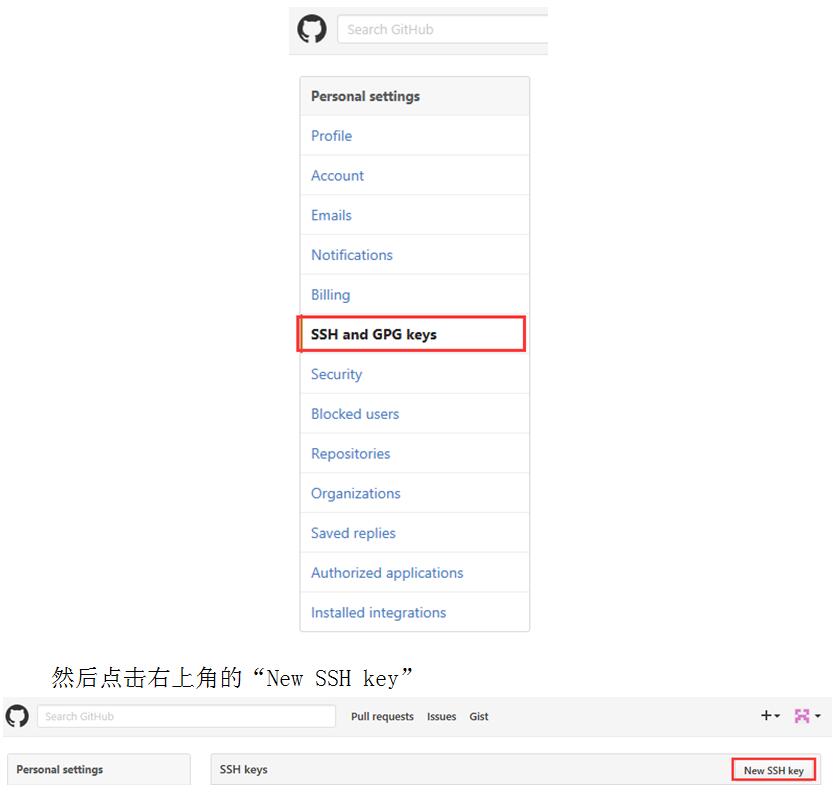Click Personal settings heading in the bottom panel

click(59, 769)
